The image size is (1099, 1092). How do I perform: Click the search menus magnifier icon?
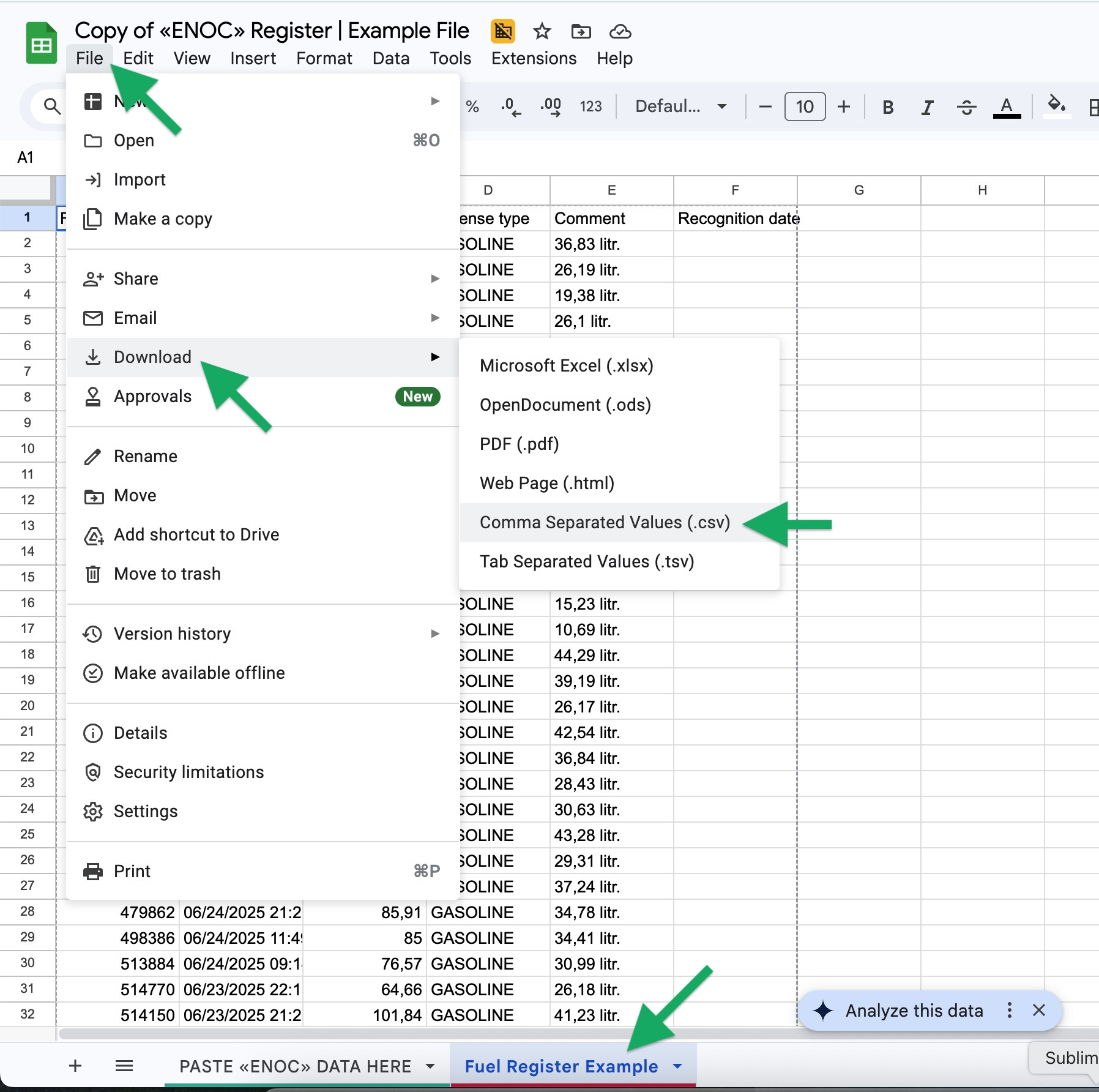pos(52,107)
